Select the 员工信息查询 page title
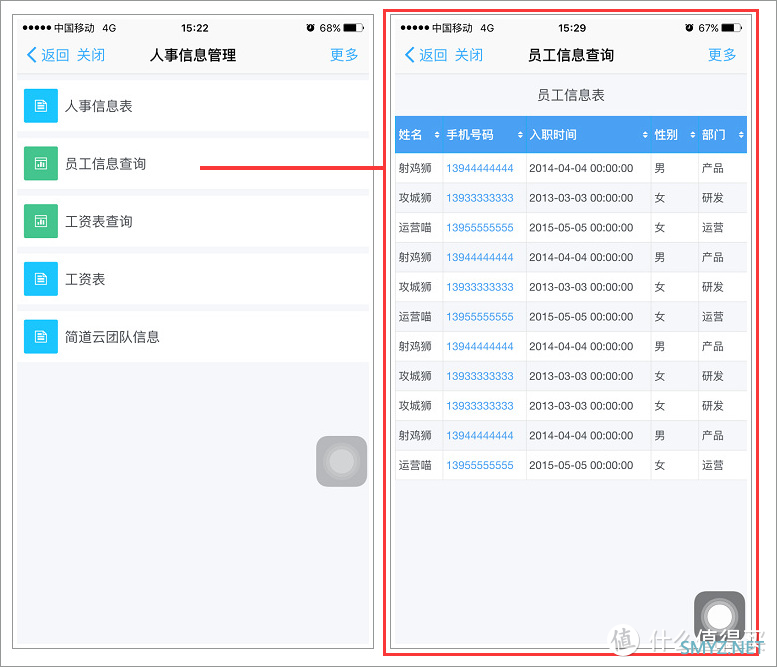 tap(571, 55)
